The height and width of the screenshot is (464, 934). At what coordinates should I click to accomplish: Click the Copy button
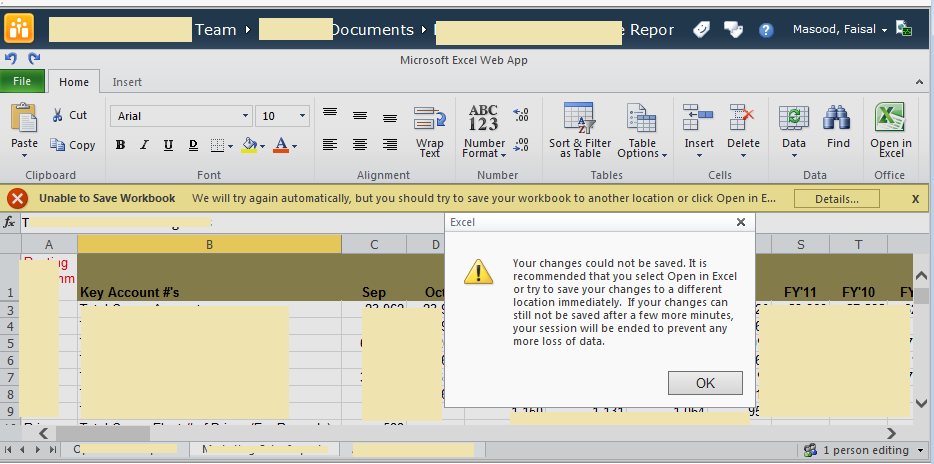[x=72, y=145]
